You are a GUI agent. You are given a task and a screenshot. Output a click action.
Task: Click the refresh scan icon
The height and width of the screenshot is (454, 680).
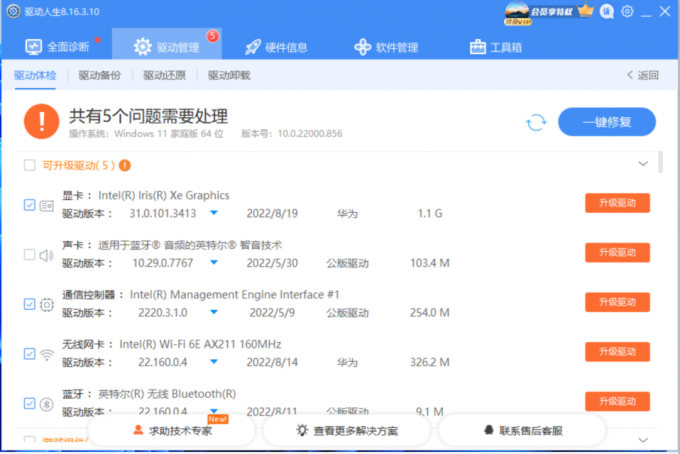[x=536, y=122]
